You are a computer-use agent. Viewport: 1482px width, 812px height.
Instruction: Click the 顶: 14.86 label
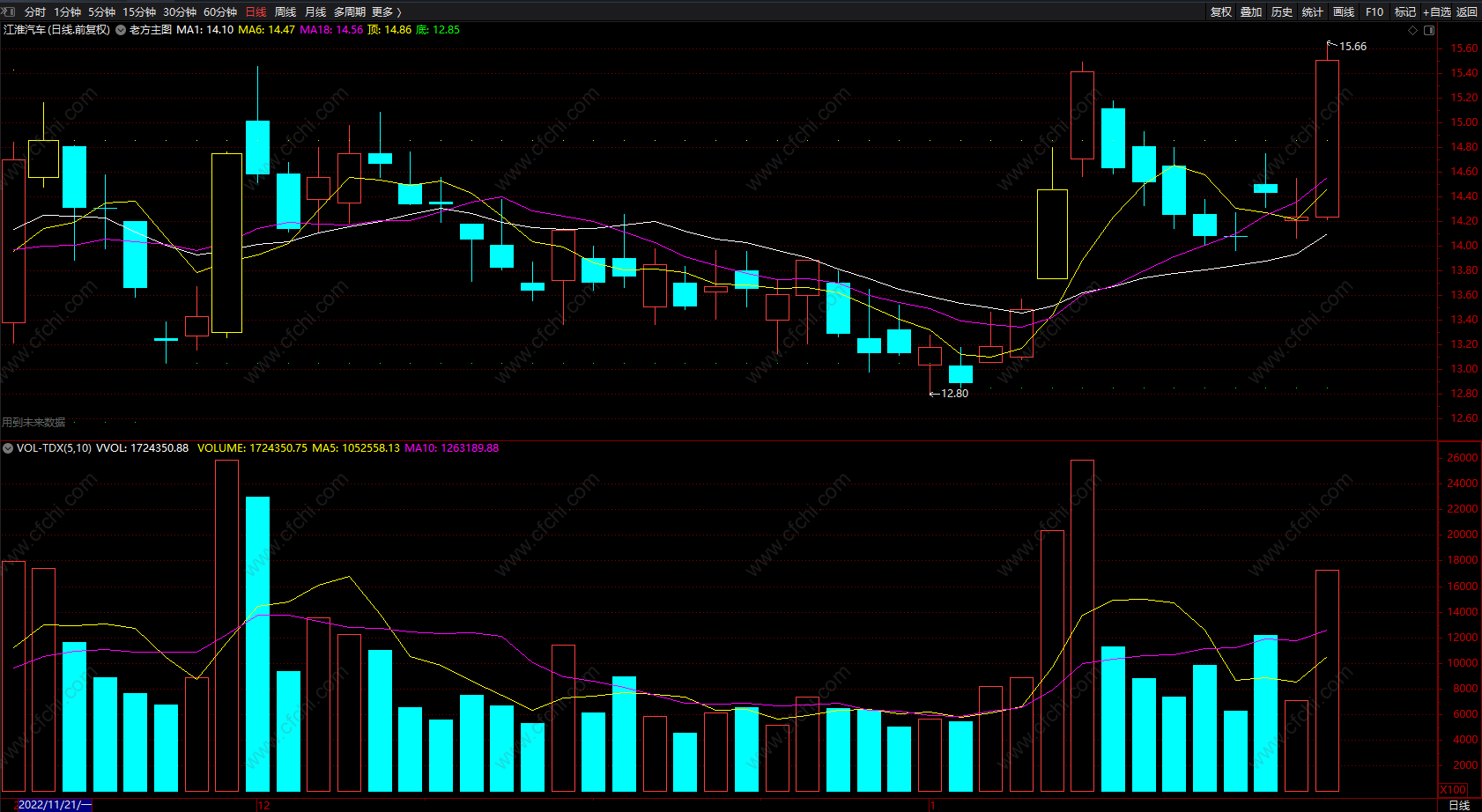[x=389, y=30]
